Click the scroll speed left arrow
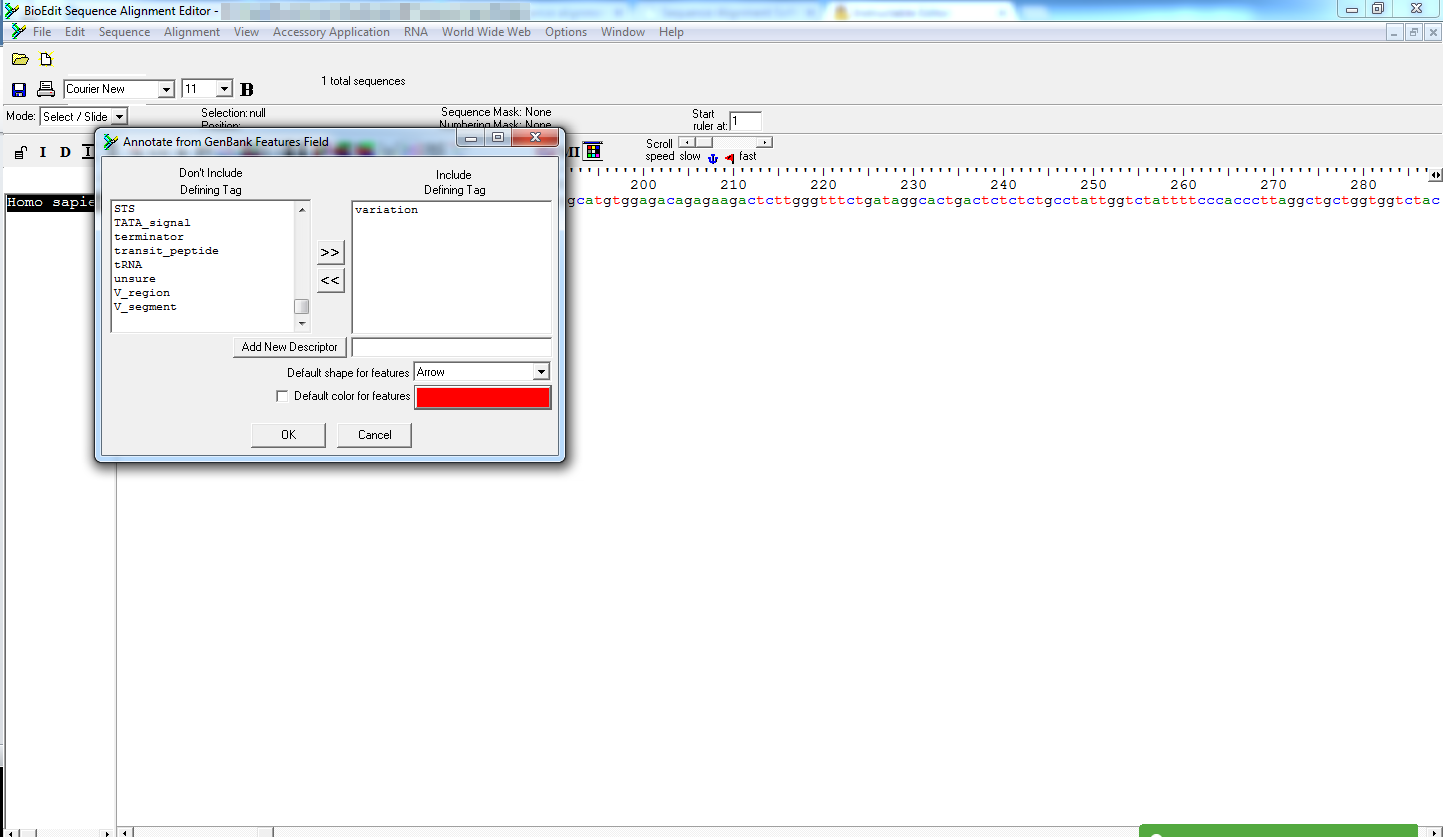The height and width of the screenshot is (837, 1443). (x=686, y=142)
